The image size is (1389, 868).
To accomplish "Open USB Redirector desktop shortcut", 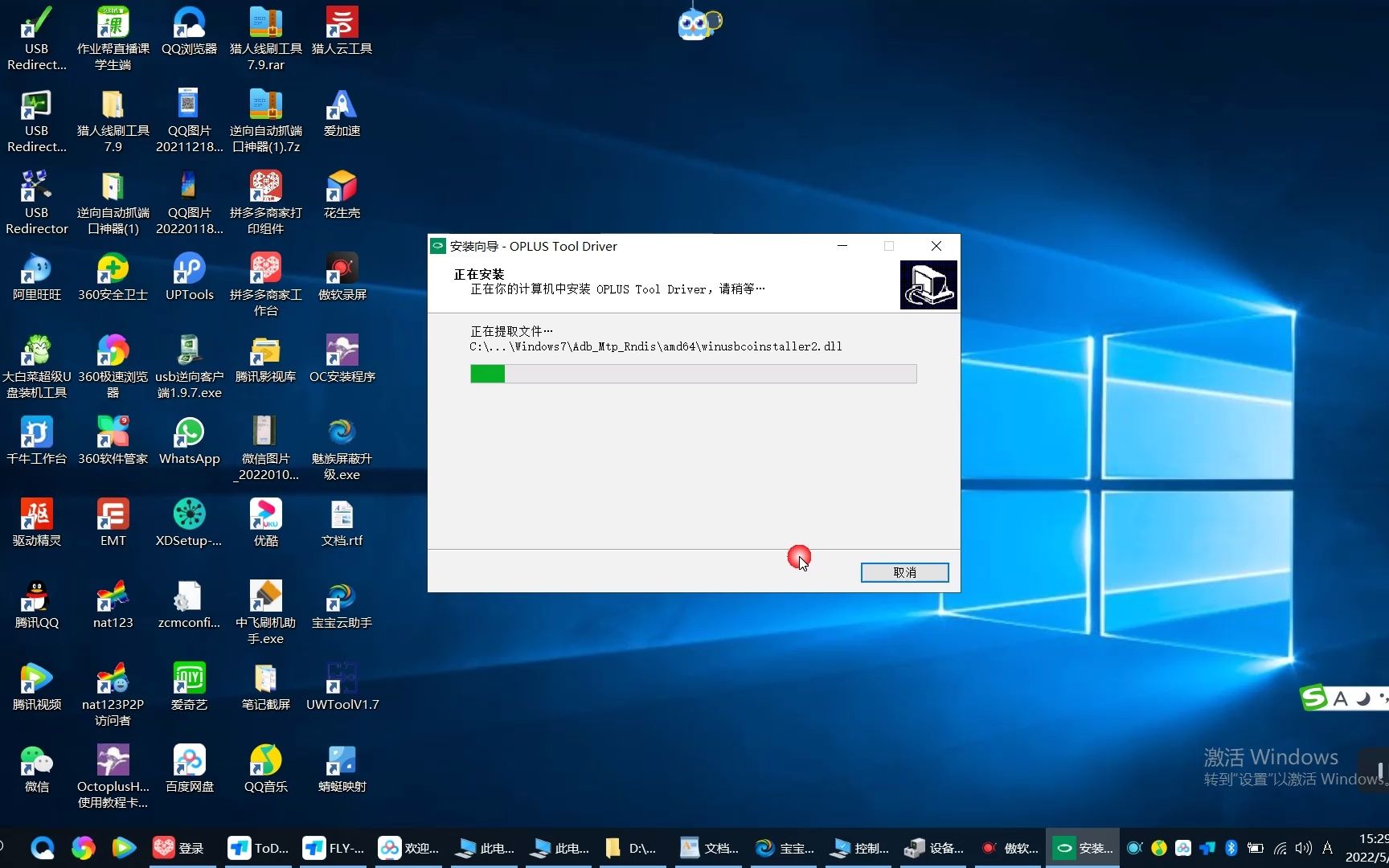I will (x=36, y=203).
